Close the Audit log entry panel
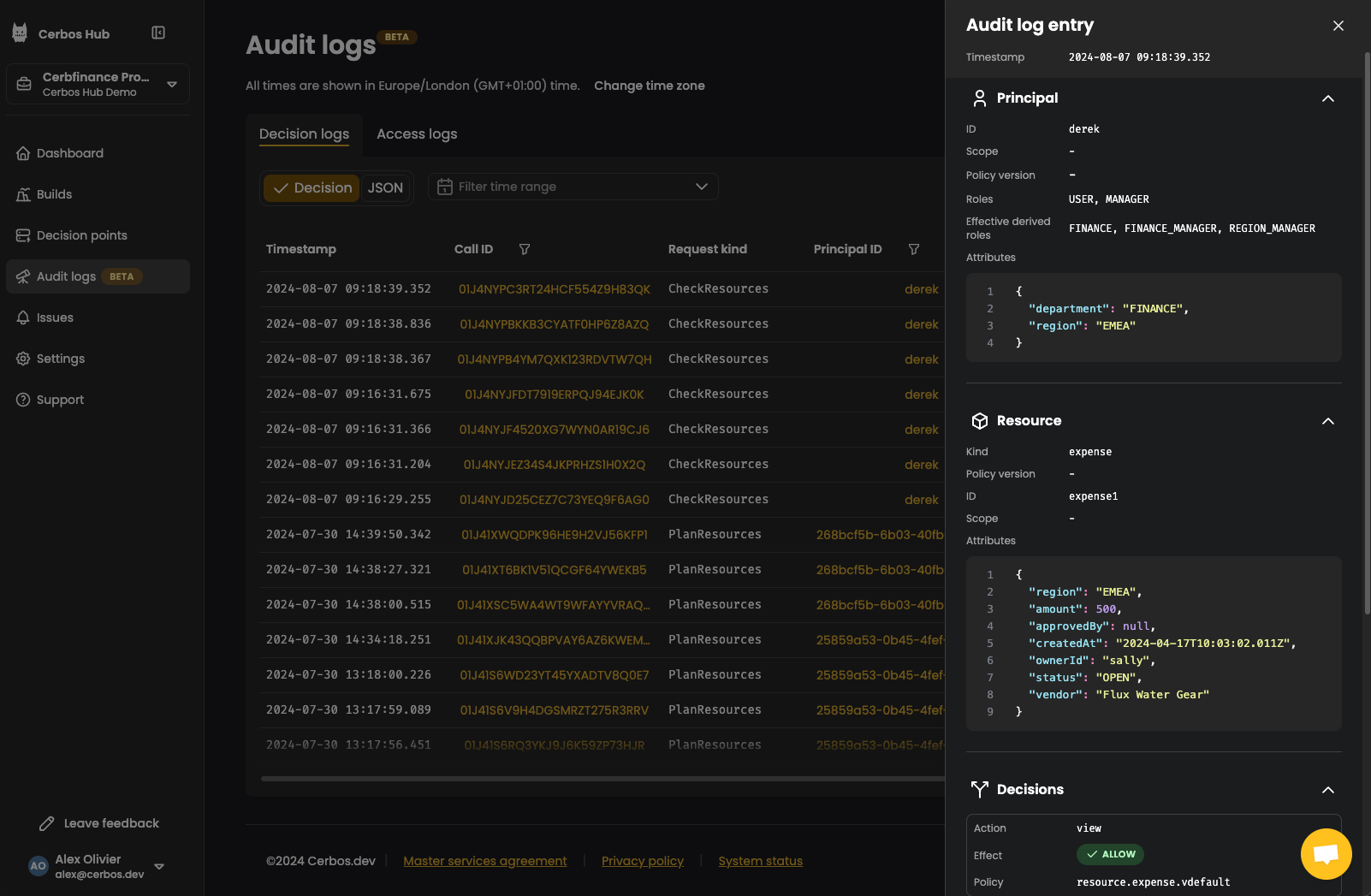The height and width of the screenshot is (896, 1371). click(x=1338, y=26)
